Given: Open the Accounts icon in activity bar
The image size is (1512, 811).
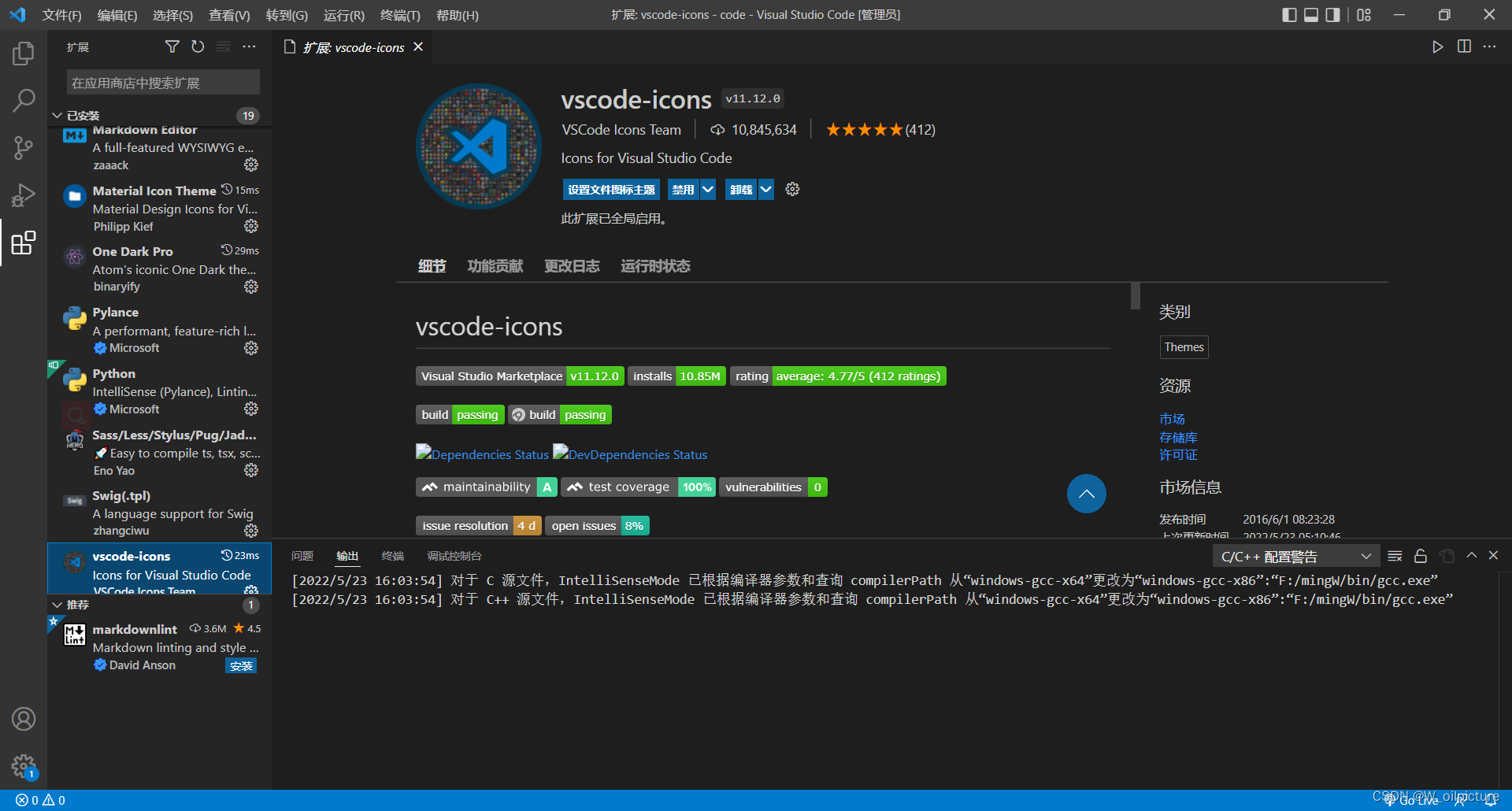Looking at the screenshot, I should tap(24, 719).
